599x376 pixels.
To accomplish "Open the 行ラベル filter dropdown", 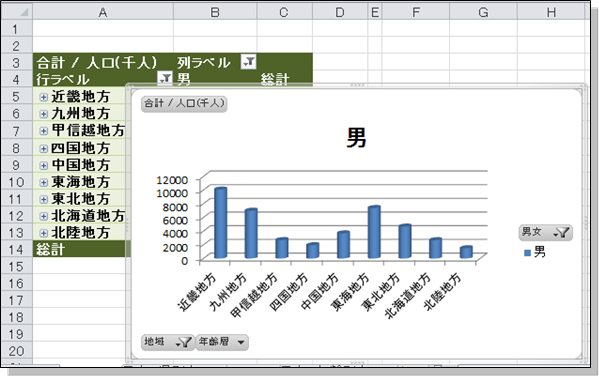I will point(165,78).
